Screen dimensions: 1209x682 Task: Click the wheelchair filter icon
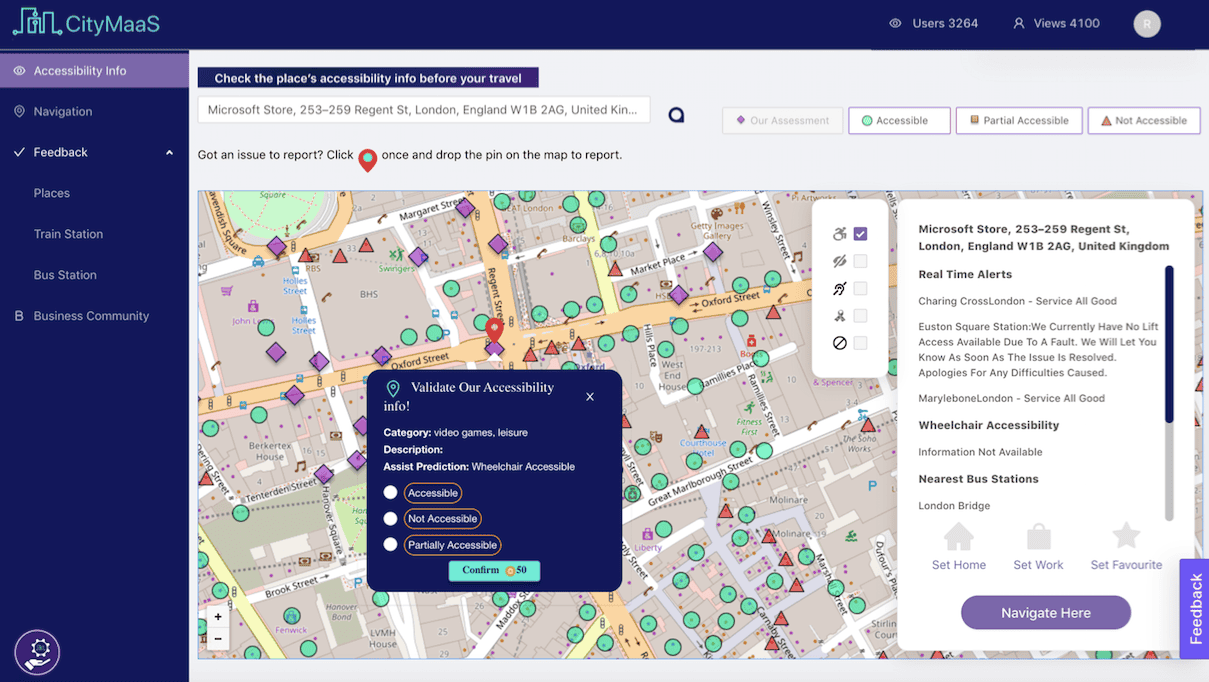coord(839,234)
